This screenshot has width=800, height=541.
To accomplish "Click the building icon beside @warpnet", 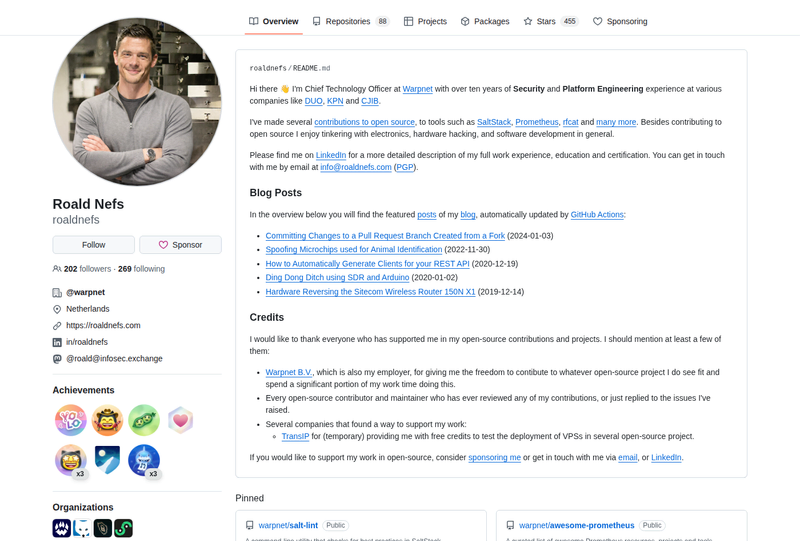I will 57,292.
